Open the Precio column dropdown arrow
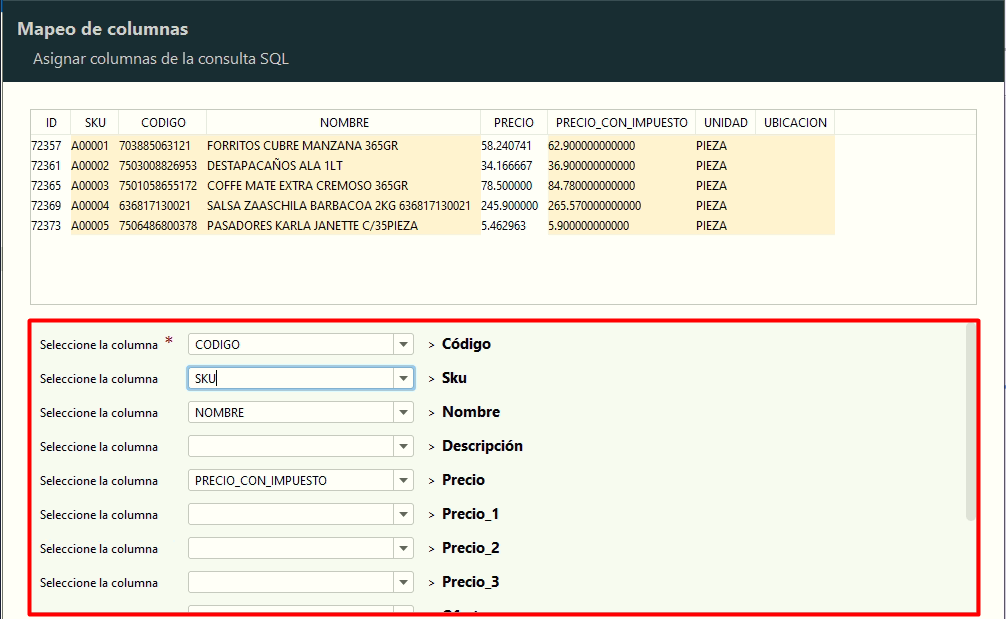 [x=403, y=480]
